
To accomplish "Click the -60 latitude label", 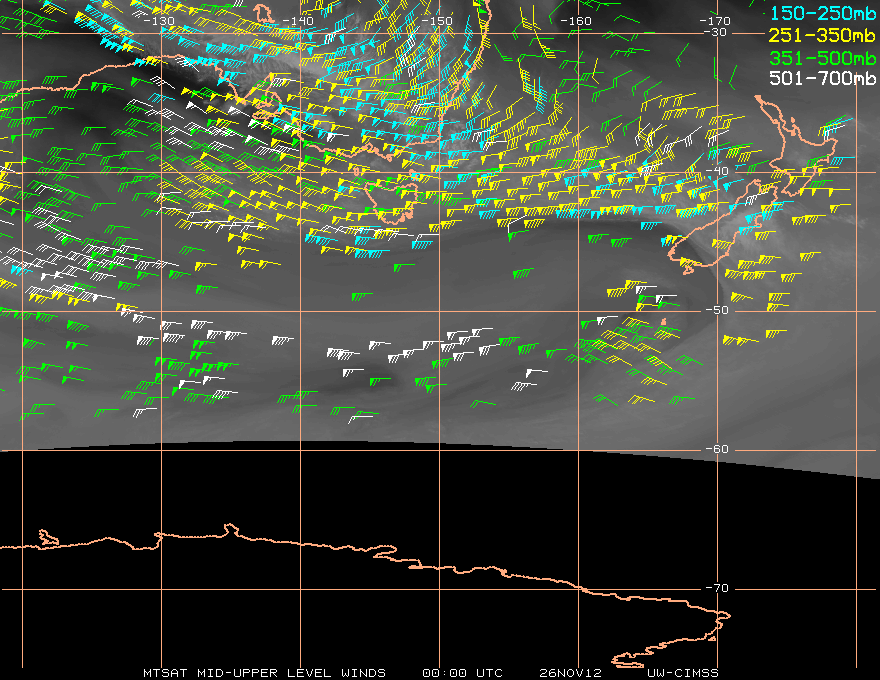I will tap(716, 449).
